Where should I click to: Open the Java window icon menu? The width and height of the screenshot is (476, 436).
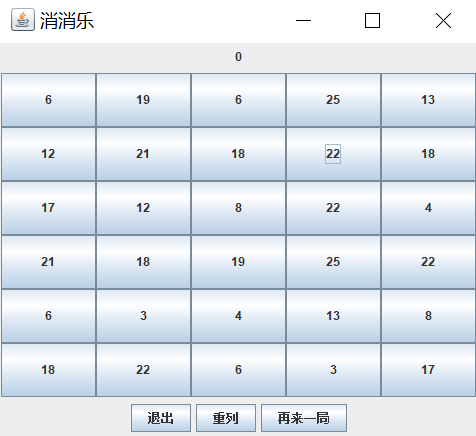(23, 20)
